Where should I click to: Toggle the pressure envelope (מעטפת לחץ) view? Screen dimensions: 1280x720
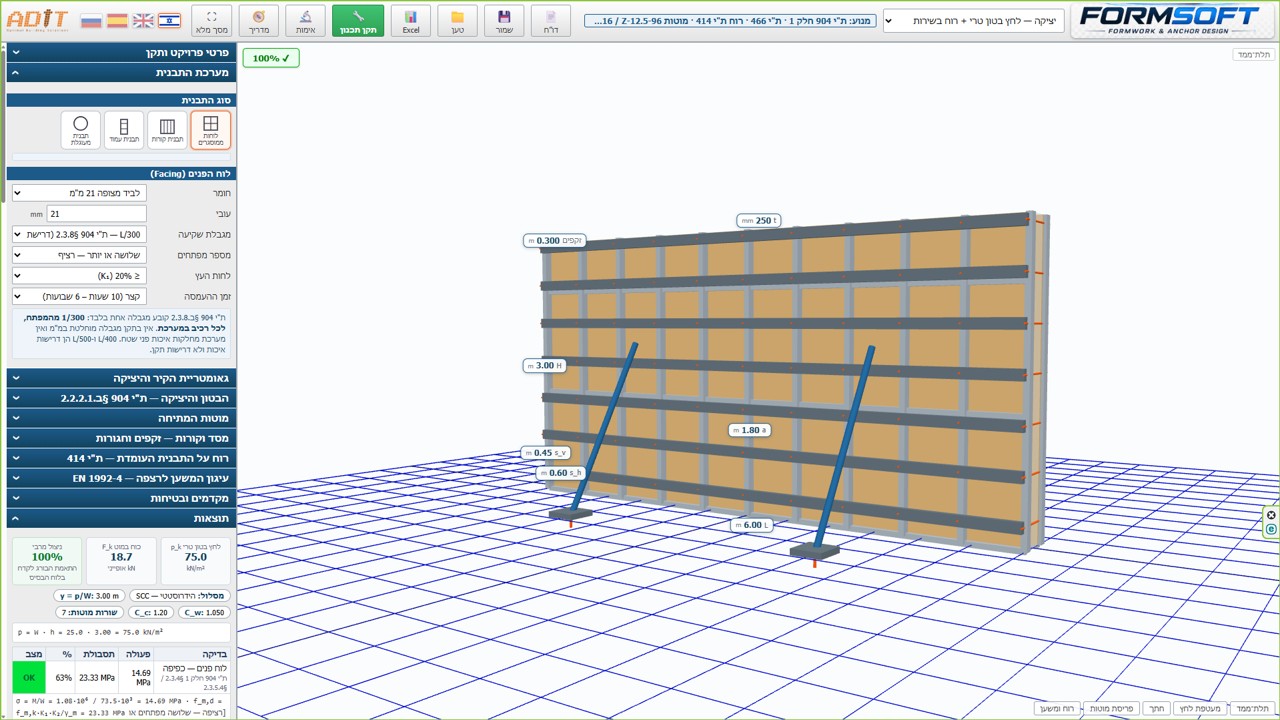[1198, 708]
